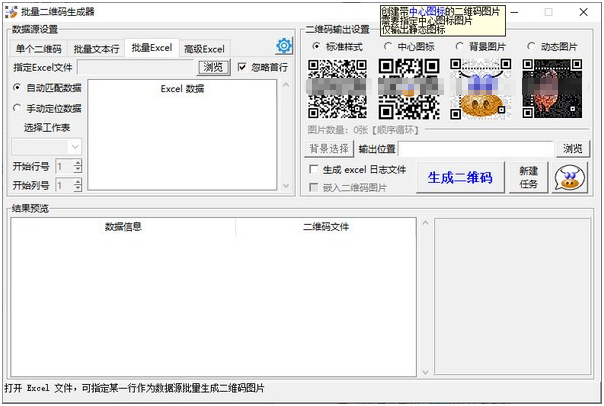
Task: Choose the 中心图标 radio button
Action: click(388, 46)
